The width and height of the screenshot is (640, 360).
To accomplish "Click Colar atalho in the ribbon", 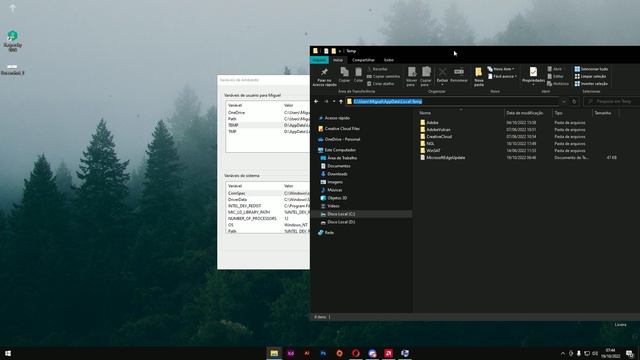I will click(380, 84).
